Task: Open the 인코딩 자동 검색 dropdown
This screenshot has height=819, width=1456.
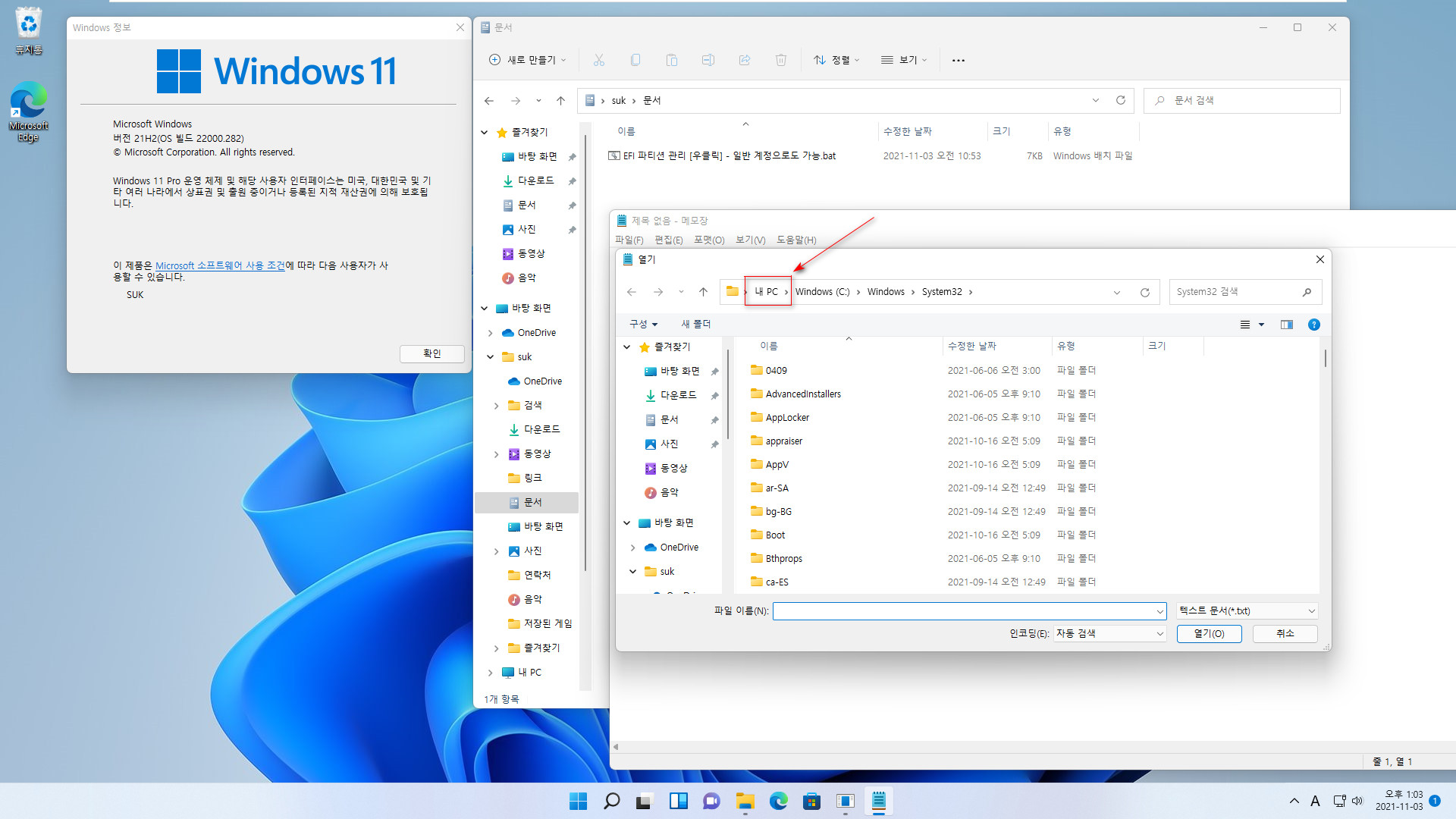Action: point(1109,633)
